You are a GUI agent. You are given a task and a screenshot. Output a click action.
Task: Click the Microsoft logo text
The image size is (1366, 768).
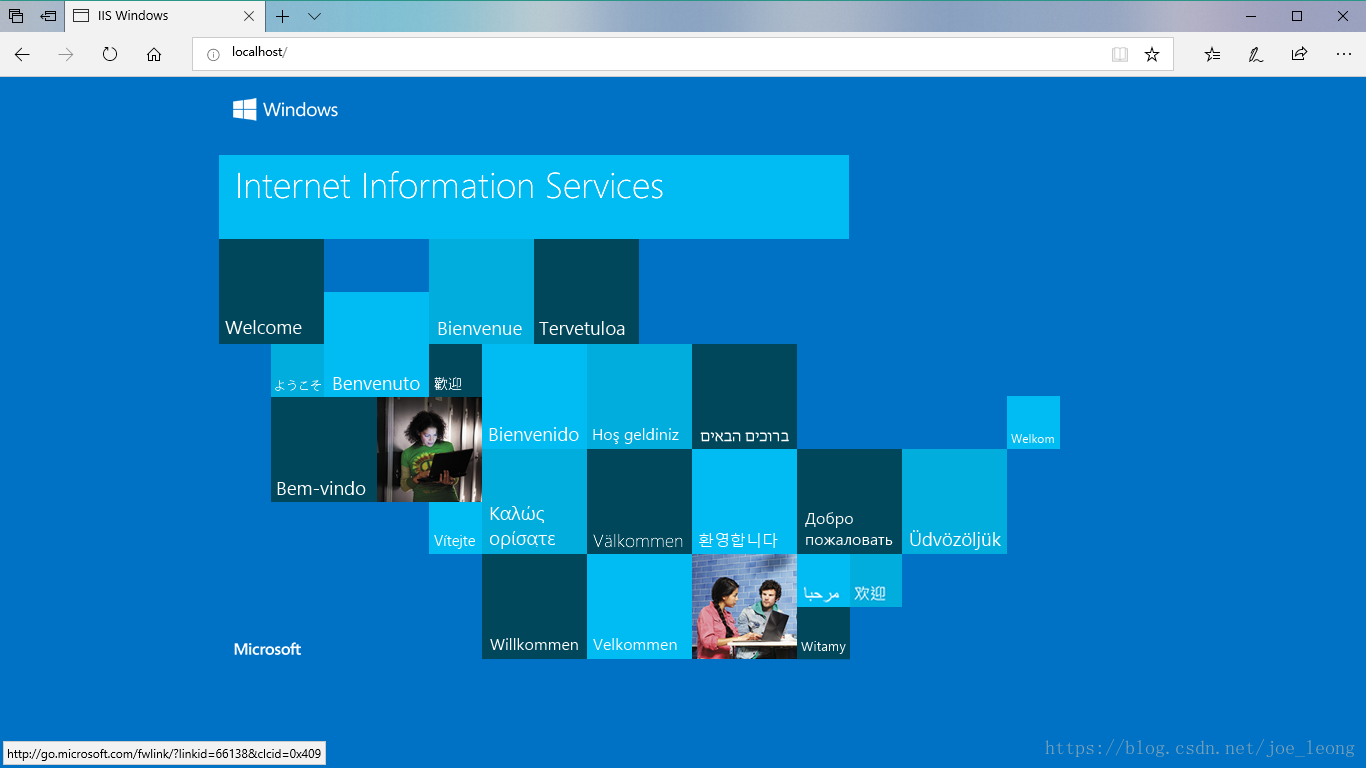click(x=267, y=649)
